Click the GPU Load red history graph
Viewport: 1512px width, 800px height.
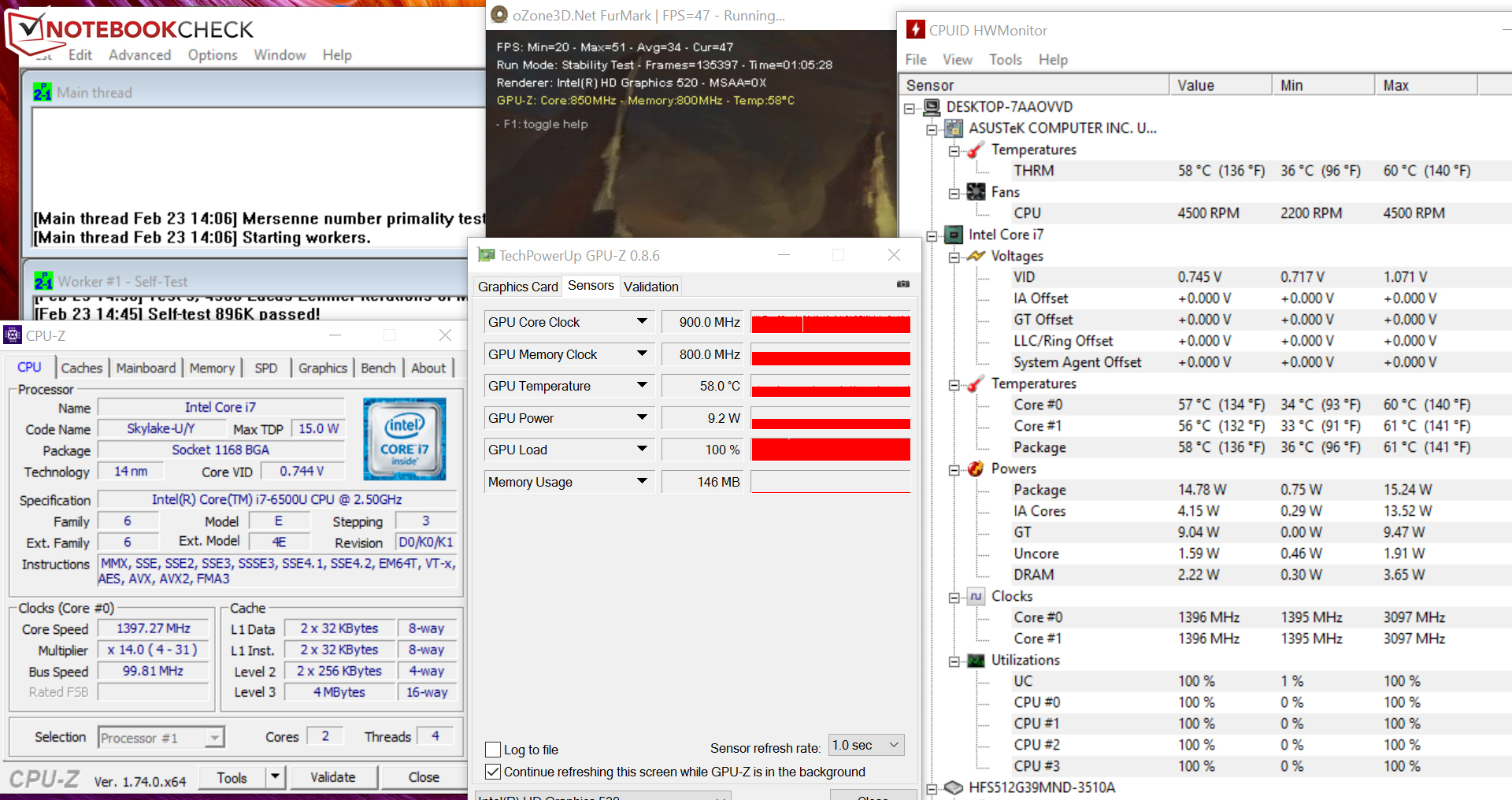[x=831, y=450]
